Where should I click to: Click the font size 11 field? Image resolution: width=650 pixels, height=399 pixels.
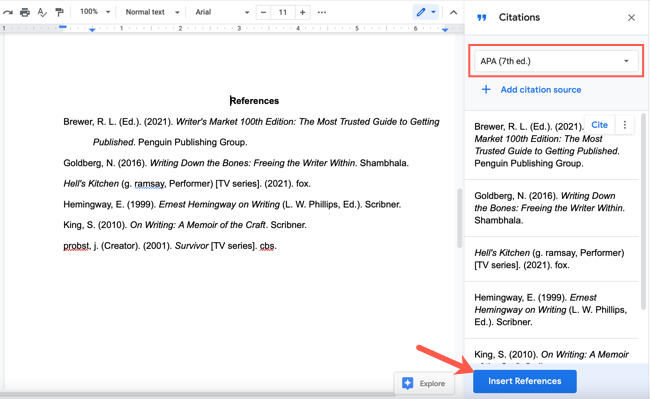(x=283, y=12)
